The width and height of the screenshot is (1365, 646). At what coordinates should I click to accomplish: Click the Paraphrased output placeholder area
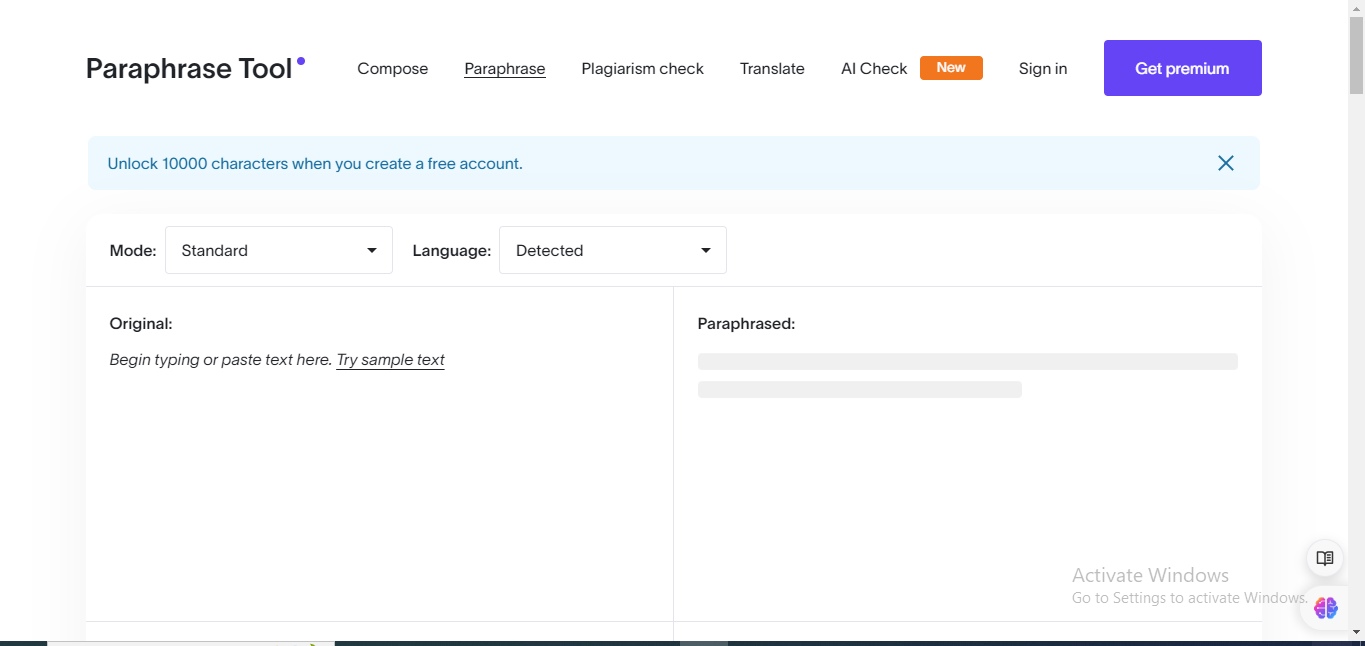coord(966,375)
